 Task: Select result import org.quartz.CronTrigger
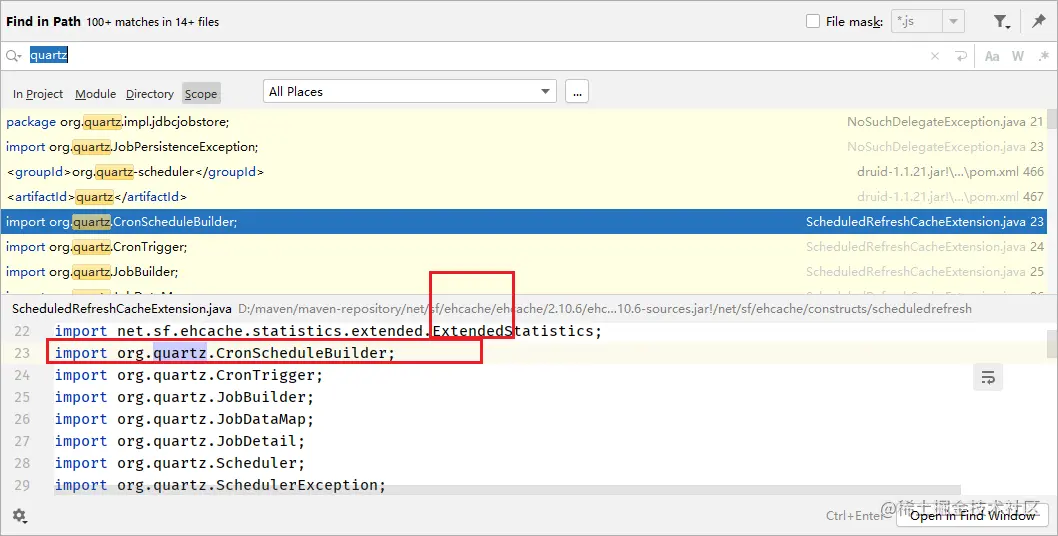tap(524, 247)
